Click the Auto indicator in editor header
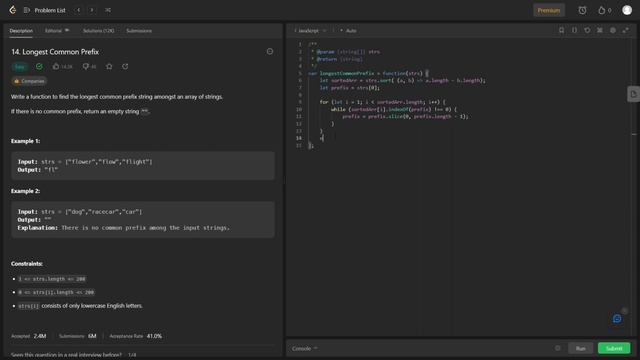 pos(348,31)
